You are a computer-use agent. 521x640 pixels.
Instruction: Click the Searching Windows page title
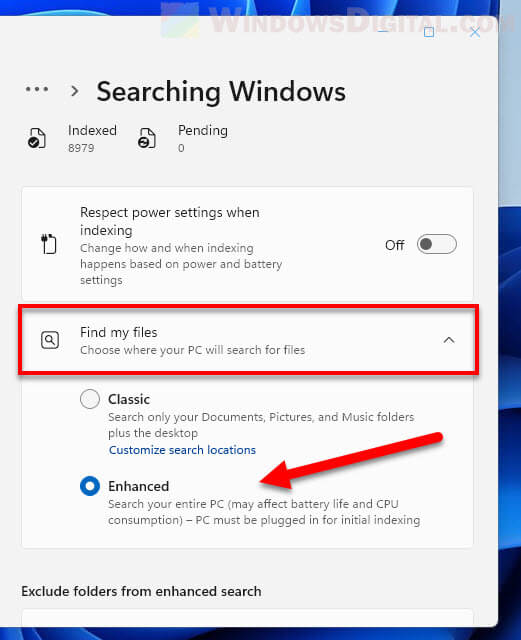coord(221,91)
